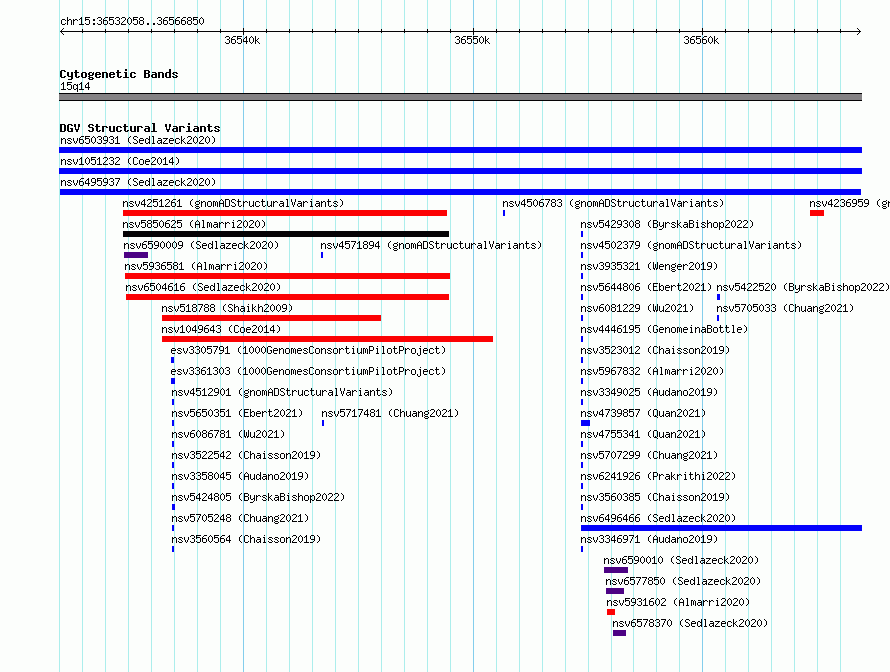Select the blue bar of nsv1051232 (Coe2014)
The width and height of the screenshot is (890, 672).
[460, 171]
